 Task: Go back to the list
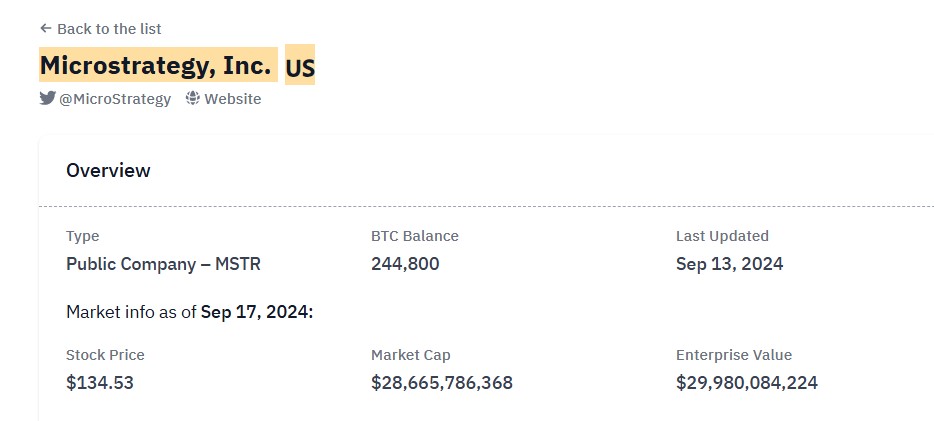[100, 29]
